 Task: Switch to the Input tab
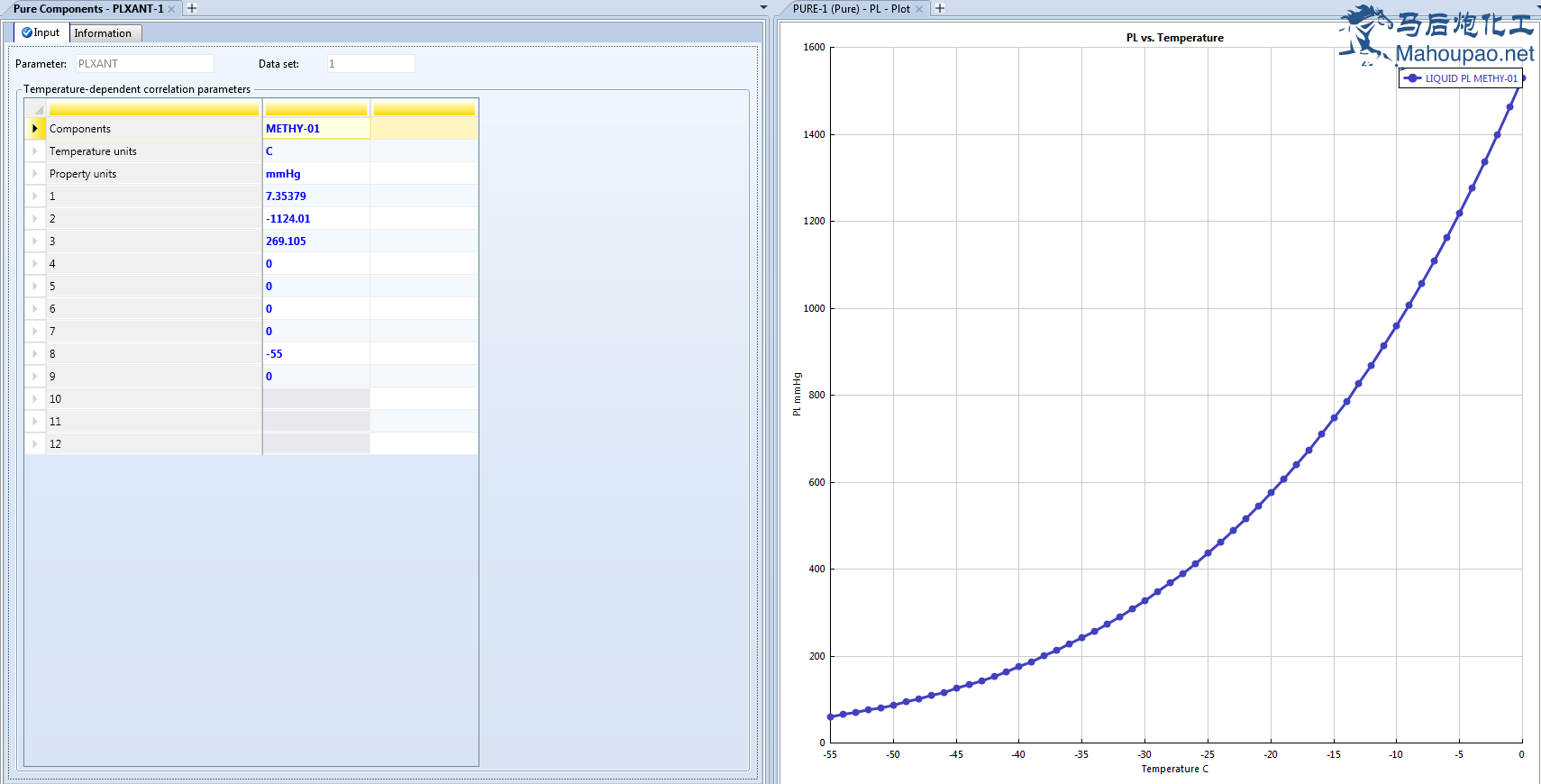coord(41,32)
